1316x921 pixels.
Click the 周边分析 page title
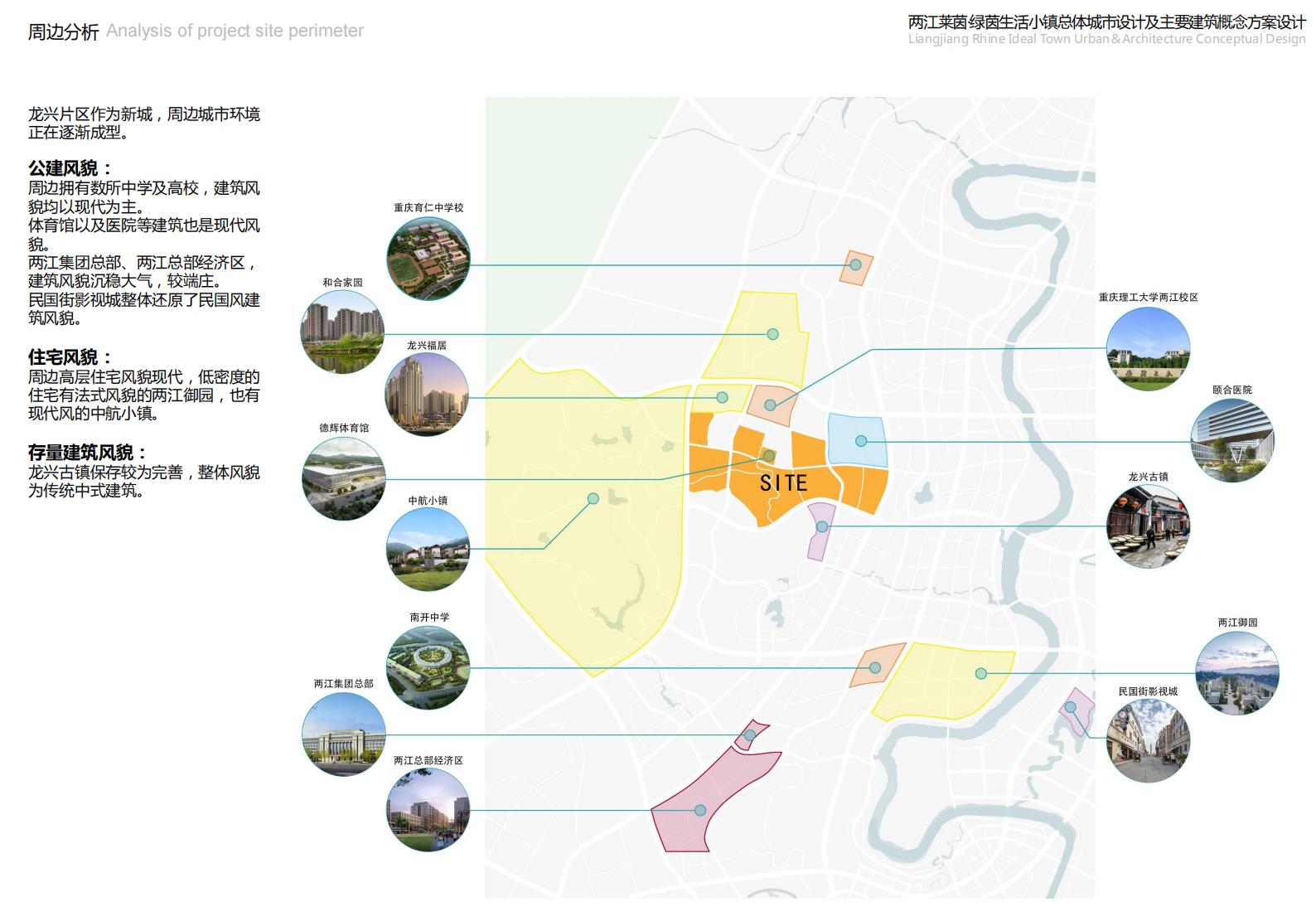click(x=63, y=32)
